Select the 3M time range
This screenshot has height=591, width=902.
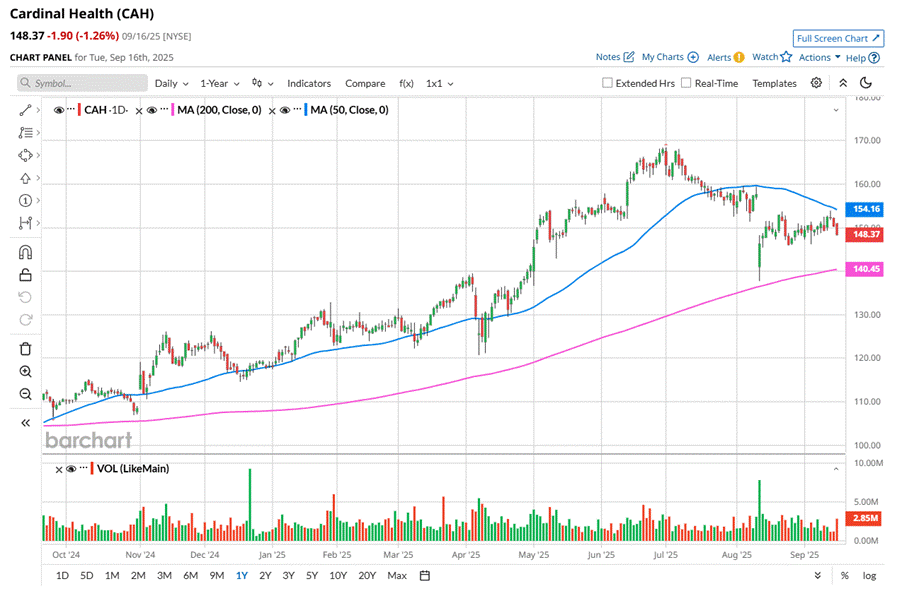click(x=165, y=575)
